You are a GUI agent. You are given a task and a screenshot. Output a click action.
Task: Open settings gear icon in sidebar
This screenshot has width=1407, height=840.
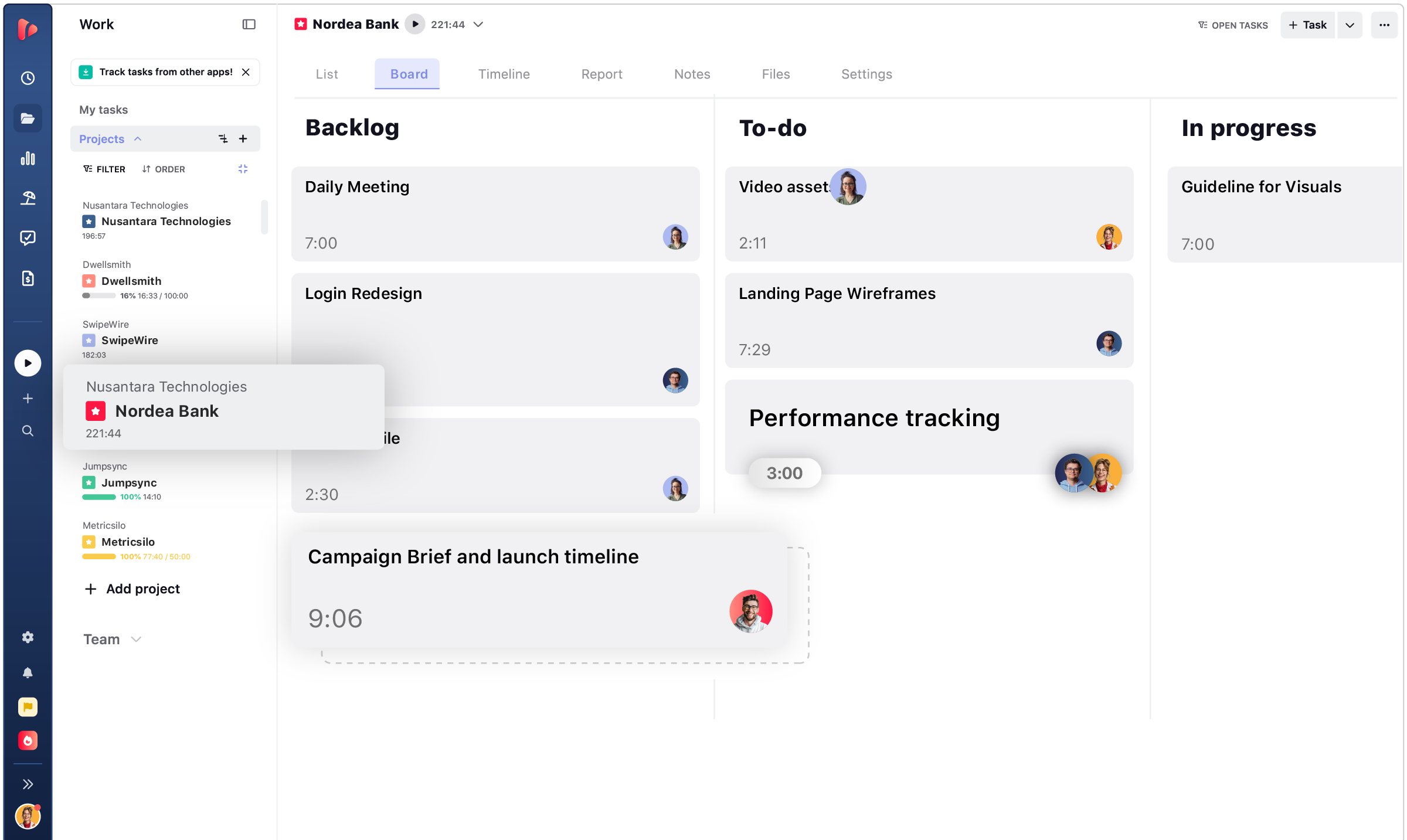click(28, 637)
